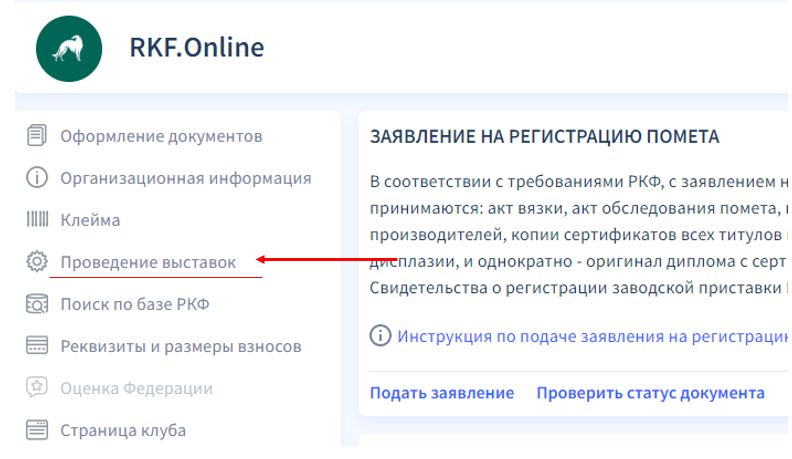The height and width of the screenshot is (459, 792).
Task: Click the icon beside Страница клуба
Action: tap(37, 430)
